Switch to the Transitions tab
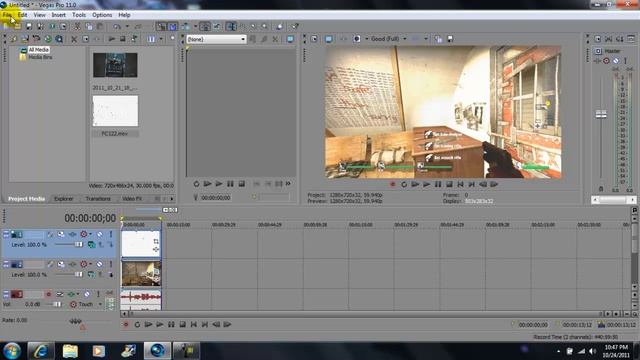The height and width of the screenshot is (360, 640). coord(98,199)
